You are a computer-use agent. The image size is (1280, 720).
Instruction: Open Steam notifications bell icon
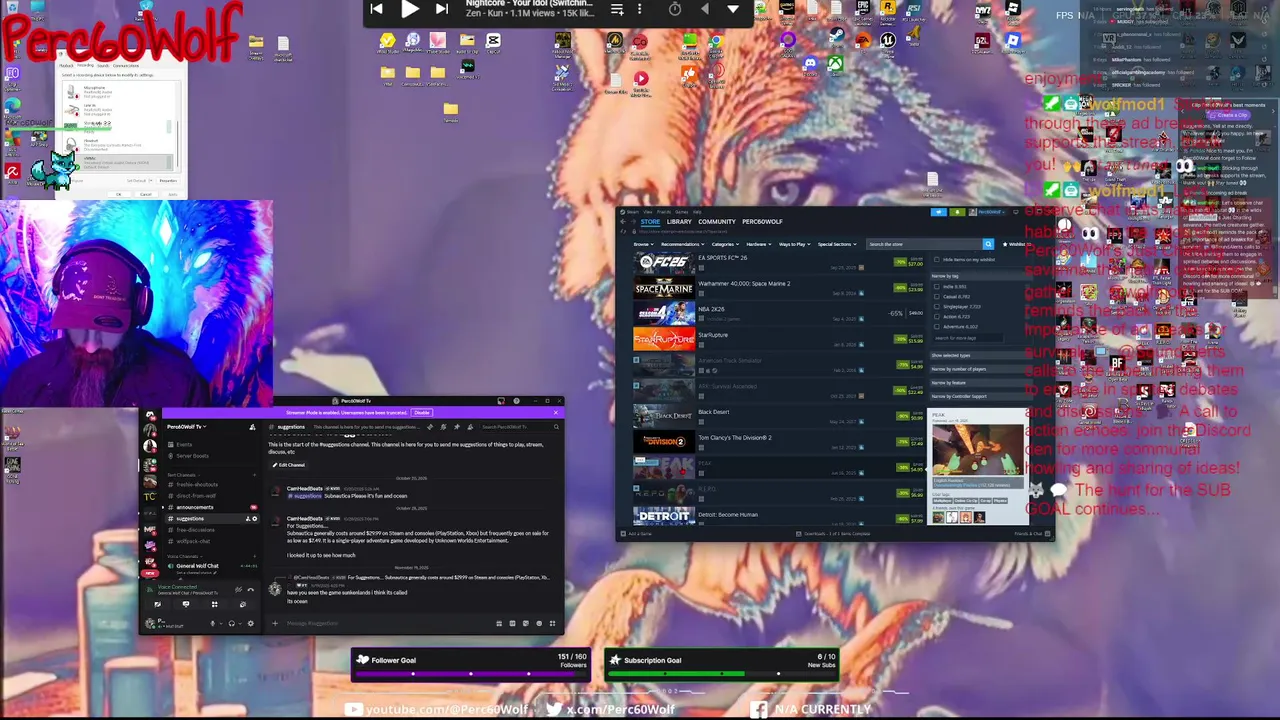957,212
